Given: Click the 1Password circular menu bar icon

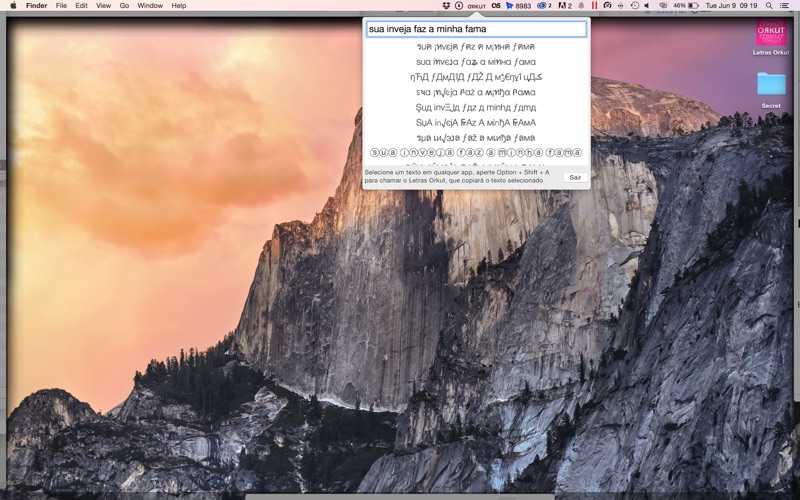Looking at the screenshot, I should (459, 6).
